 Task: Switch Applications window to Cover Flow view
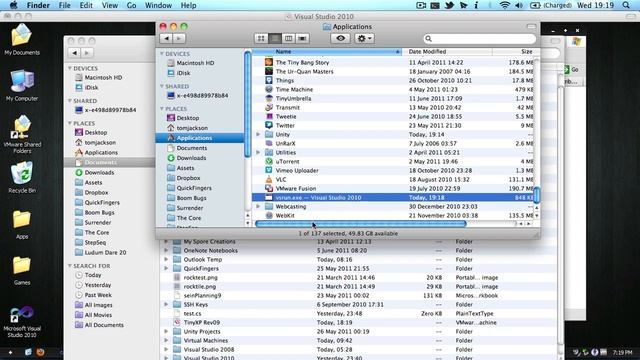click(x=302, y=38)
